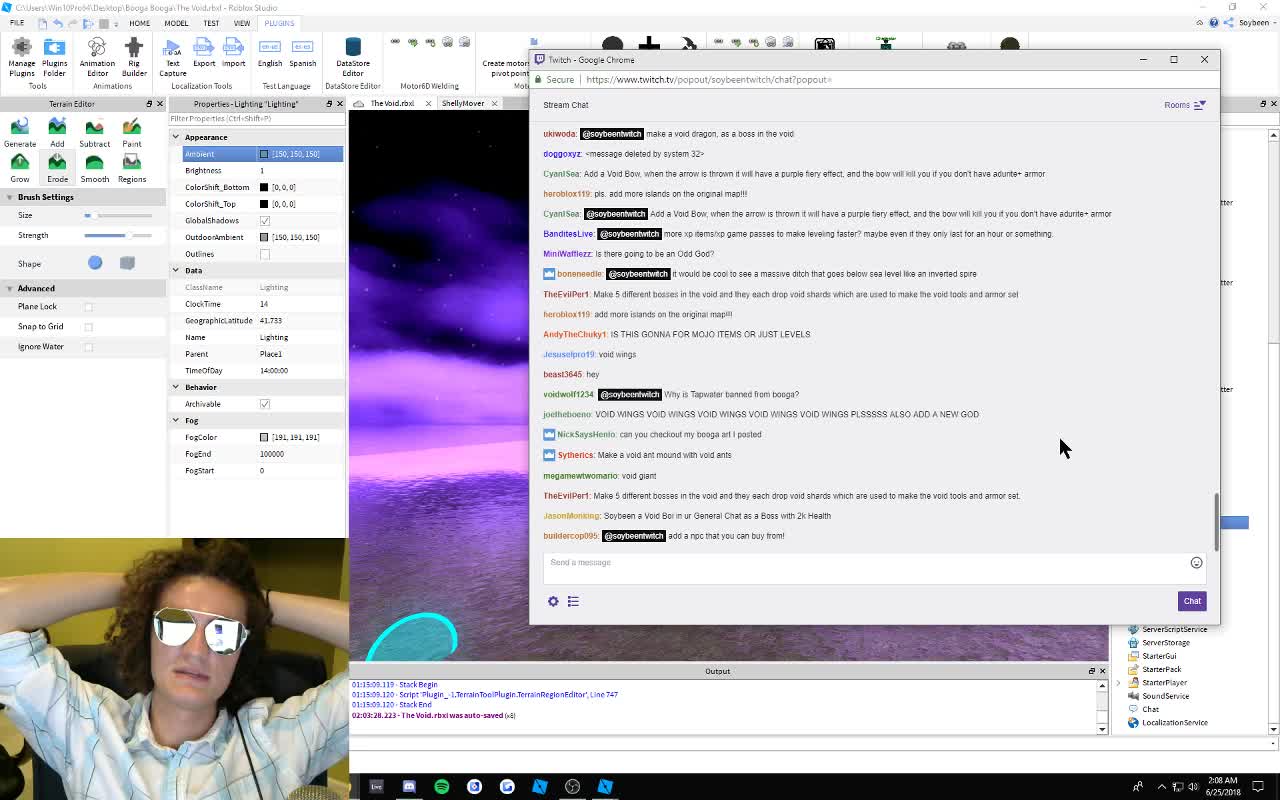1280x800 pixels.
Task: Click username MiniWafflezz in chat
Action: pos(568,254)
